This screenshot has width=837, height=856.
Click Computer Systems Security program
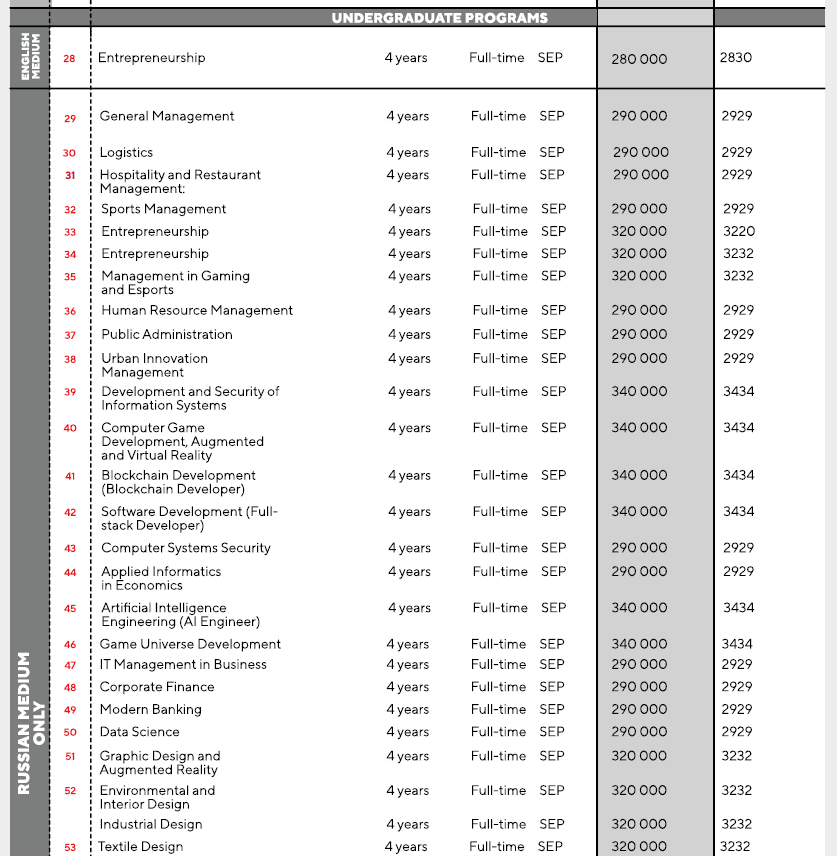[186, 548]
